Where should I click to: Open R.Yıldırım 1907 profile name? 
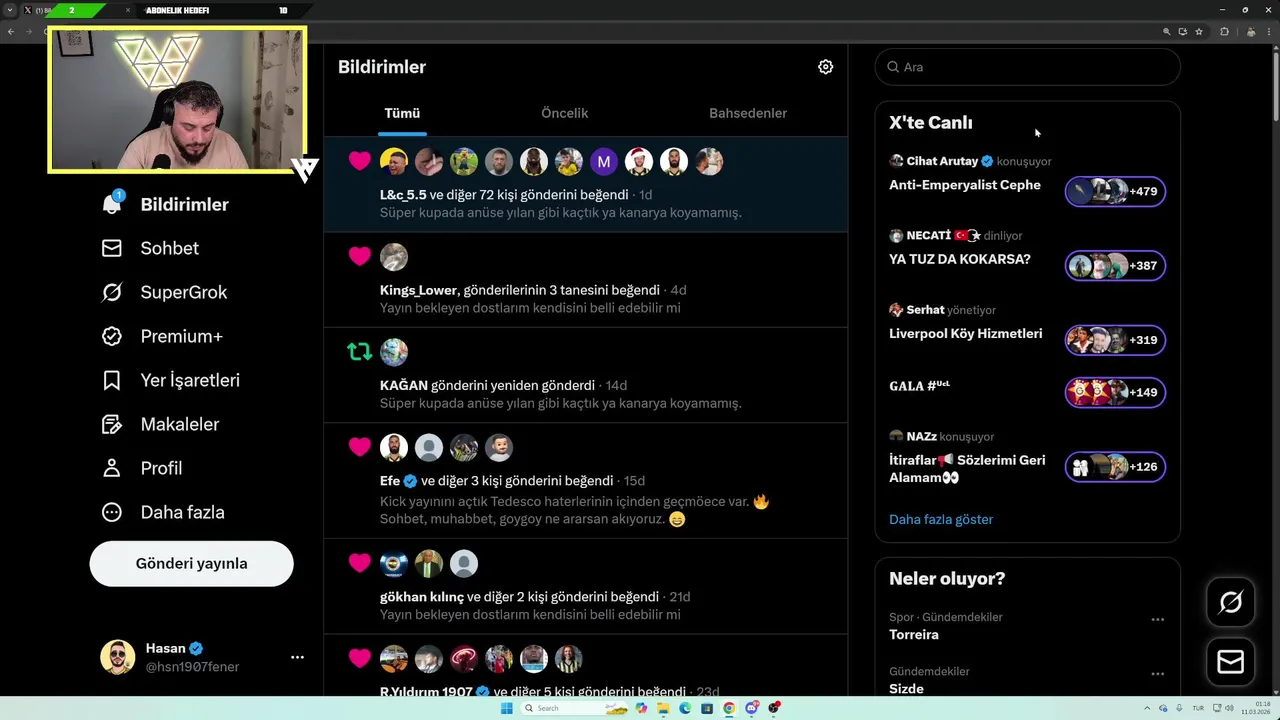pos(427,692)
